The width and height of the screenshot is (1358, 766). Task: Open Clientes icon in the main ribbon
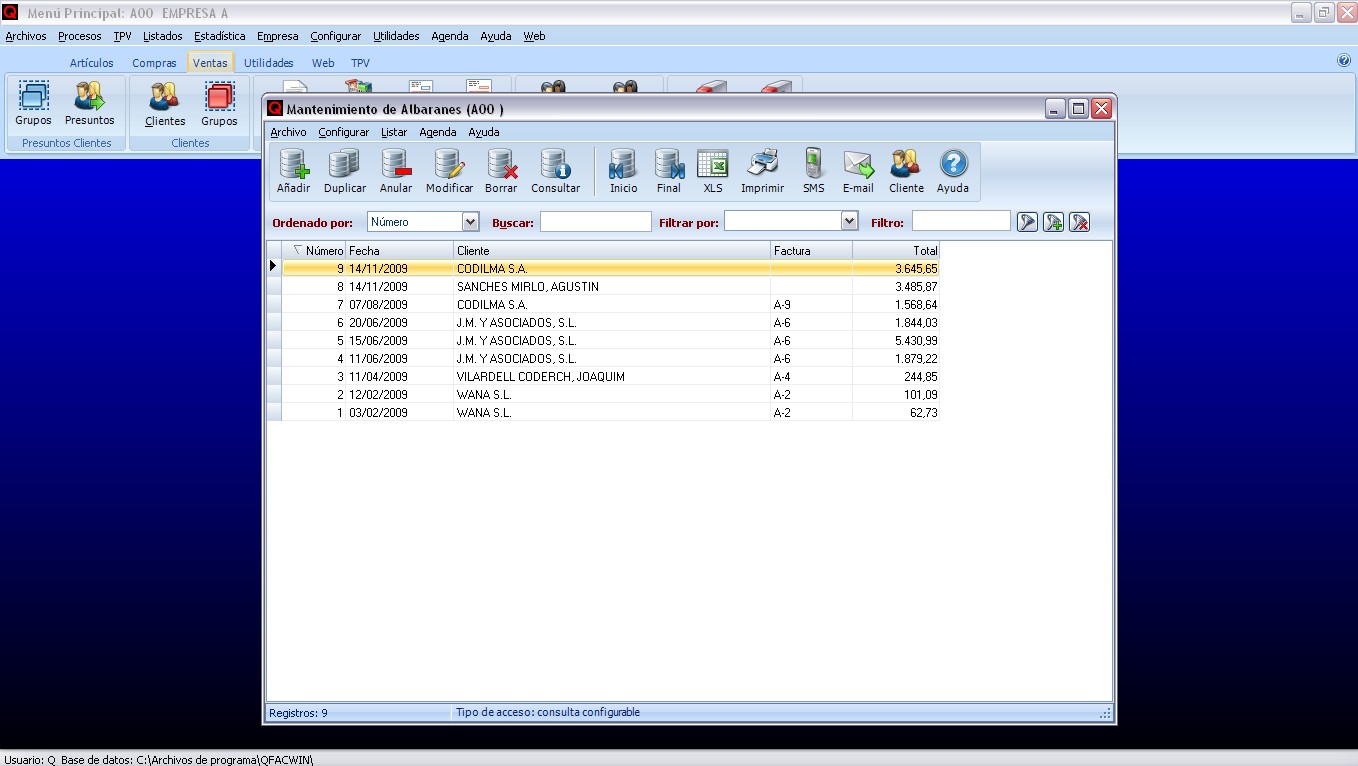coord(165,104)
